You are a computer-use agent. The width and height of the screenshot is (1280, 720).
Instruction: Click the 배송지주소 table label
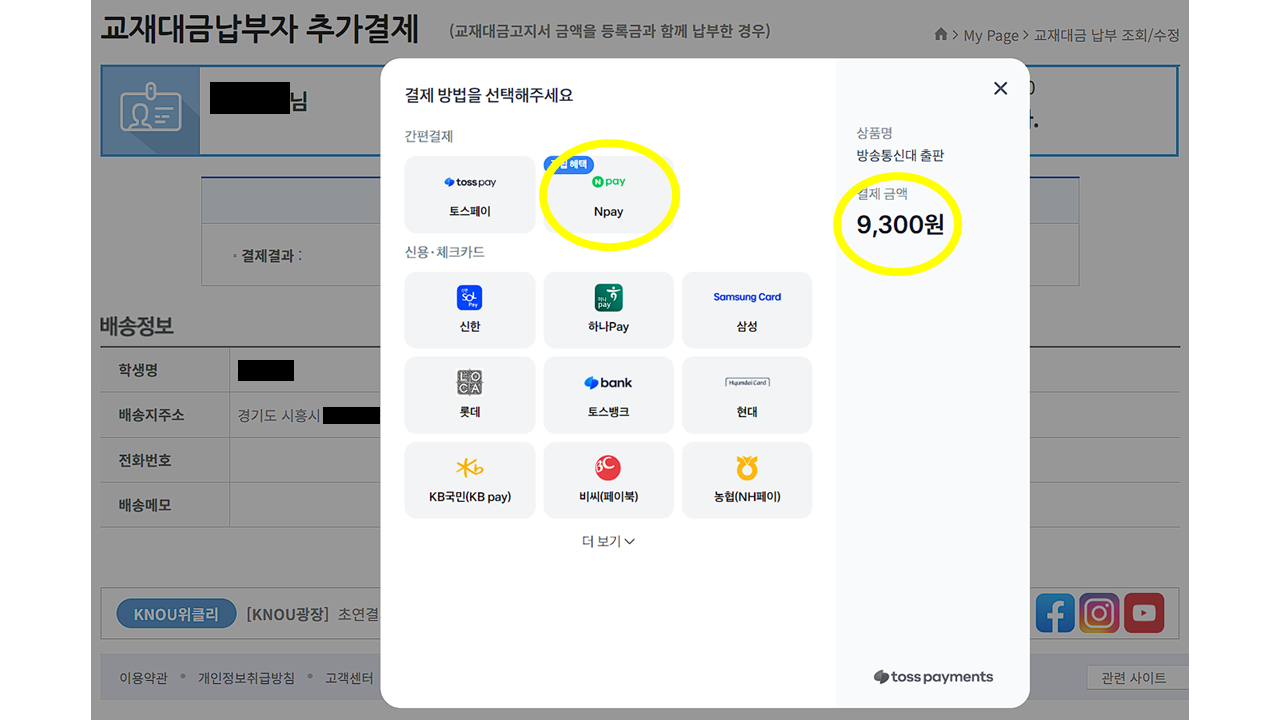coord(151,415)
